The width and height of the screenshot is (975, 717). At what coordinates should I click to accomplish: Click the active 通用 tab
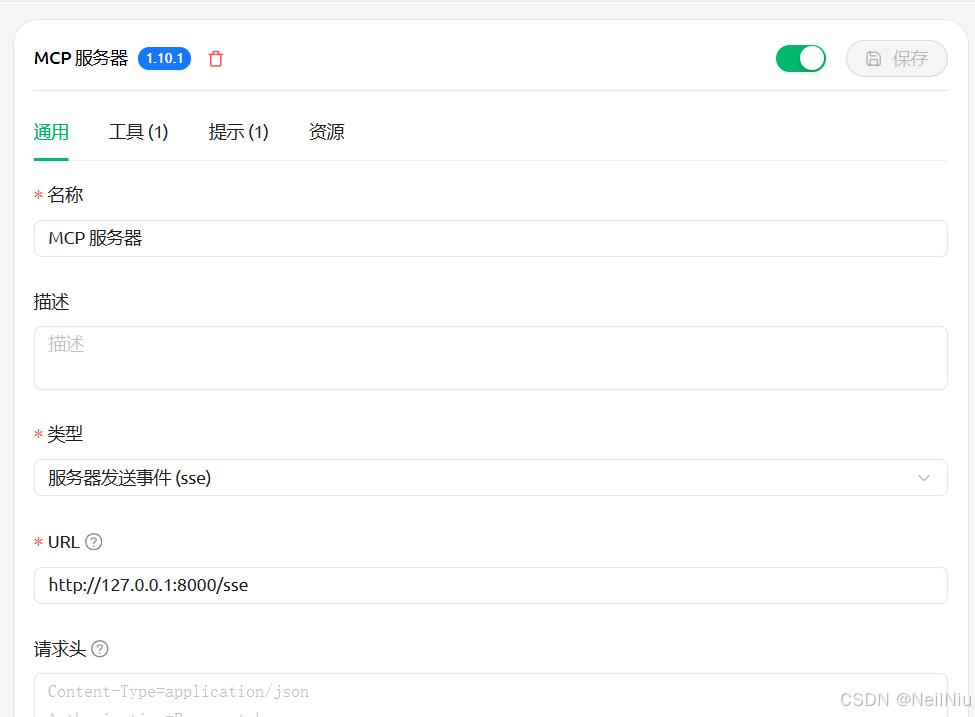[51, 131]
